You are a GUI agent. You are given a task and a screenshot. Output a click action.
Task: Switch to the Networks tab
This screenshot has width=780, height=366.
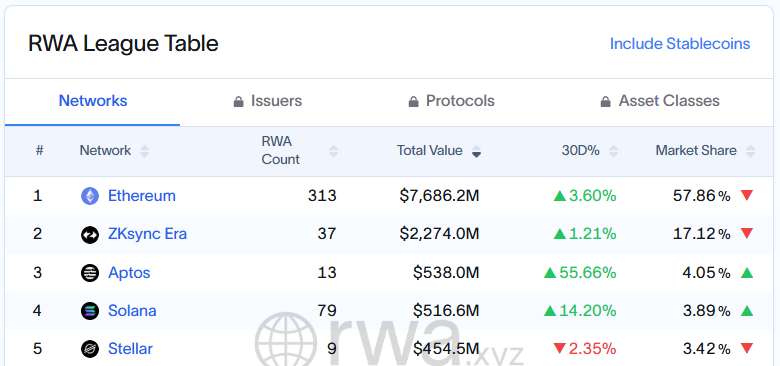pyautogui.click(x=93, y=101)
